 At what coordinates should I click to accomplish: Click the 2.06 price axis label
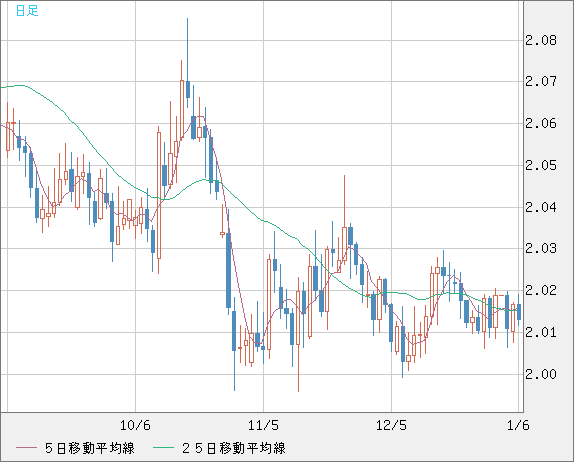coord(541,123)
